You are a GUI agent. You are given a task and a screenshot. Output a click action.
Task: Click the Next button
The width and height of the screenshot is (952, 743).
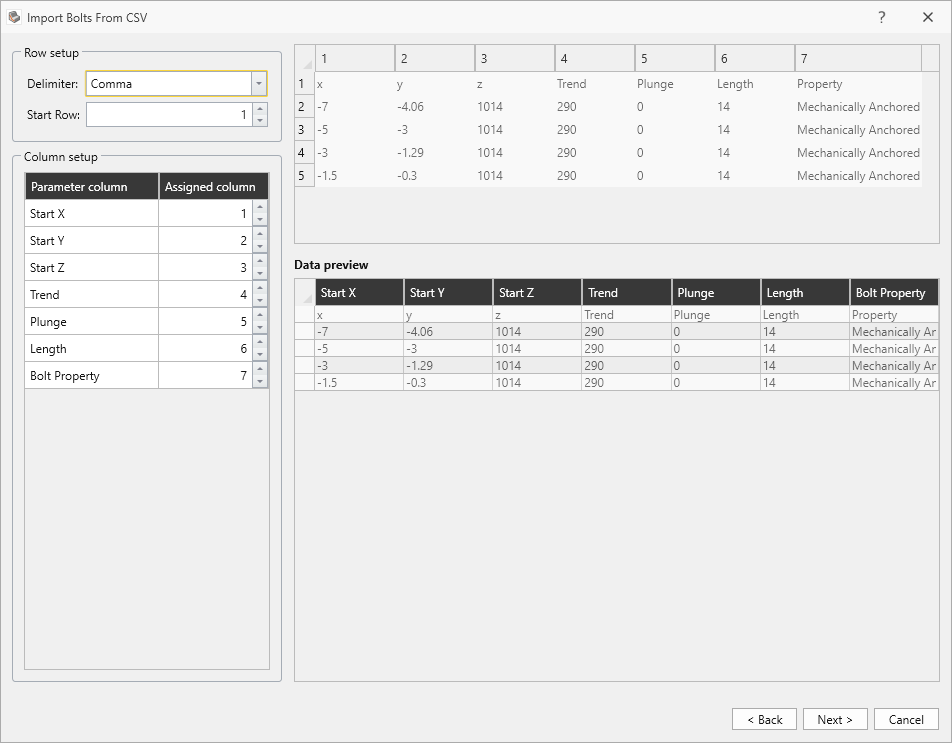point(835,719)
